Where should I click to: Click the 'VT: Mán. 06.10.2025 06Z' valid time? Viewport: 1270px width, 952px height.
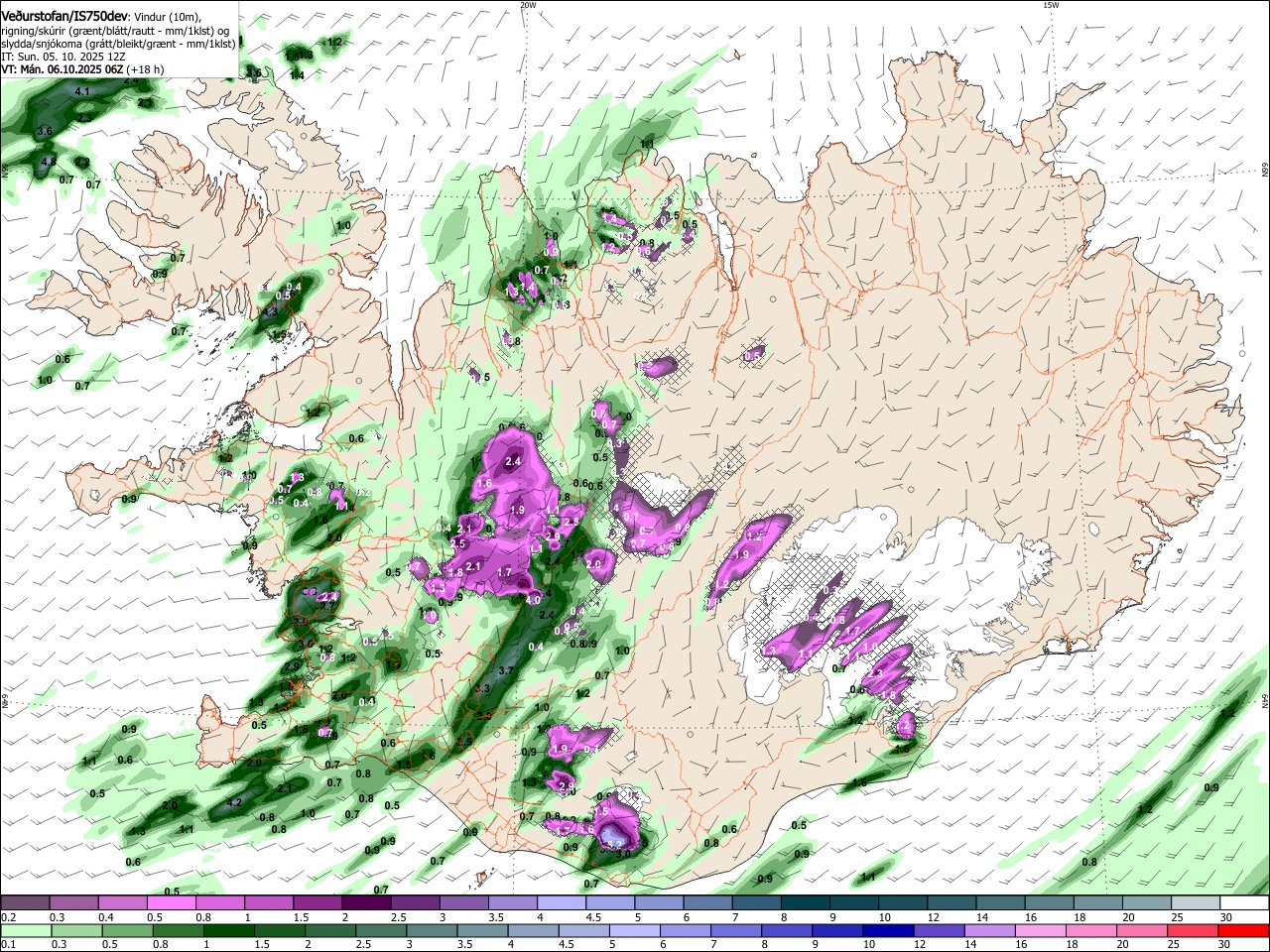(62, 69)
